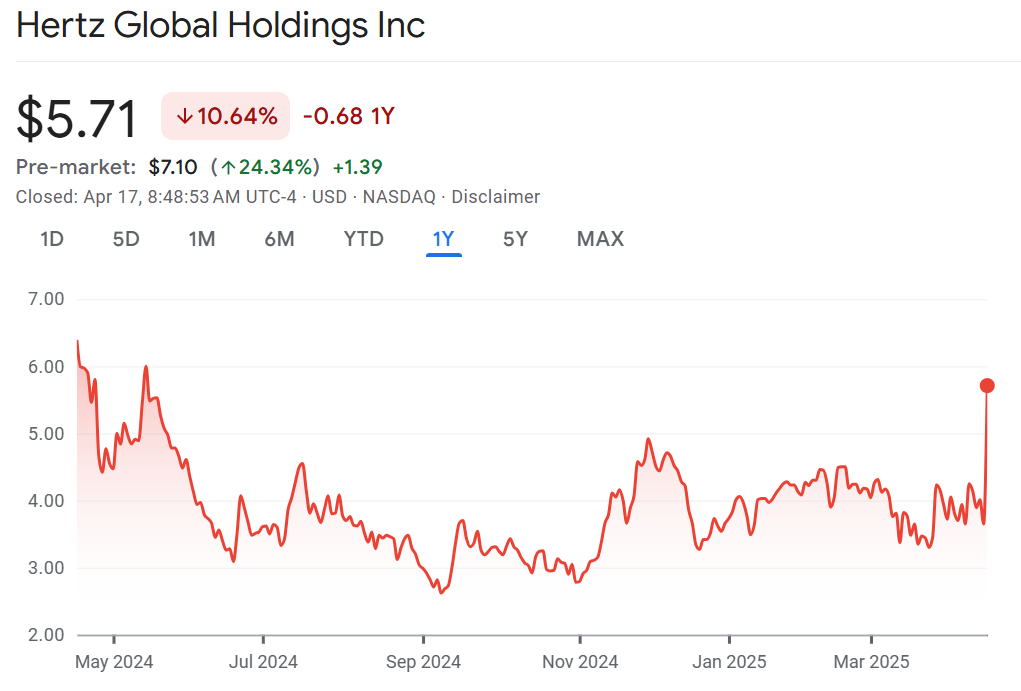Viewport: 1021px width, 691px height.
Task: Select the 6M time range tab
Action: (x=279, y=239)
